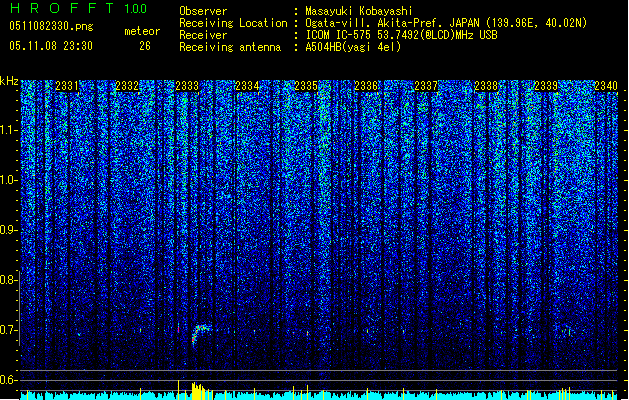Click the ICOM IC-575 receiver text
Image resolution: width=629 pixels, height=400 pixels.
[401, 35]
